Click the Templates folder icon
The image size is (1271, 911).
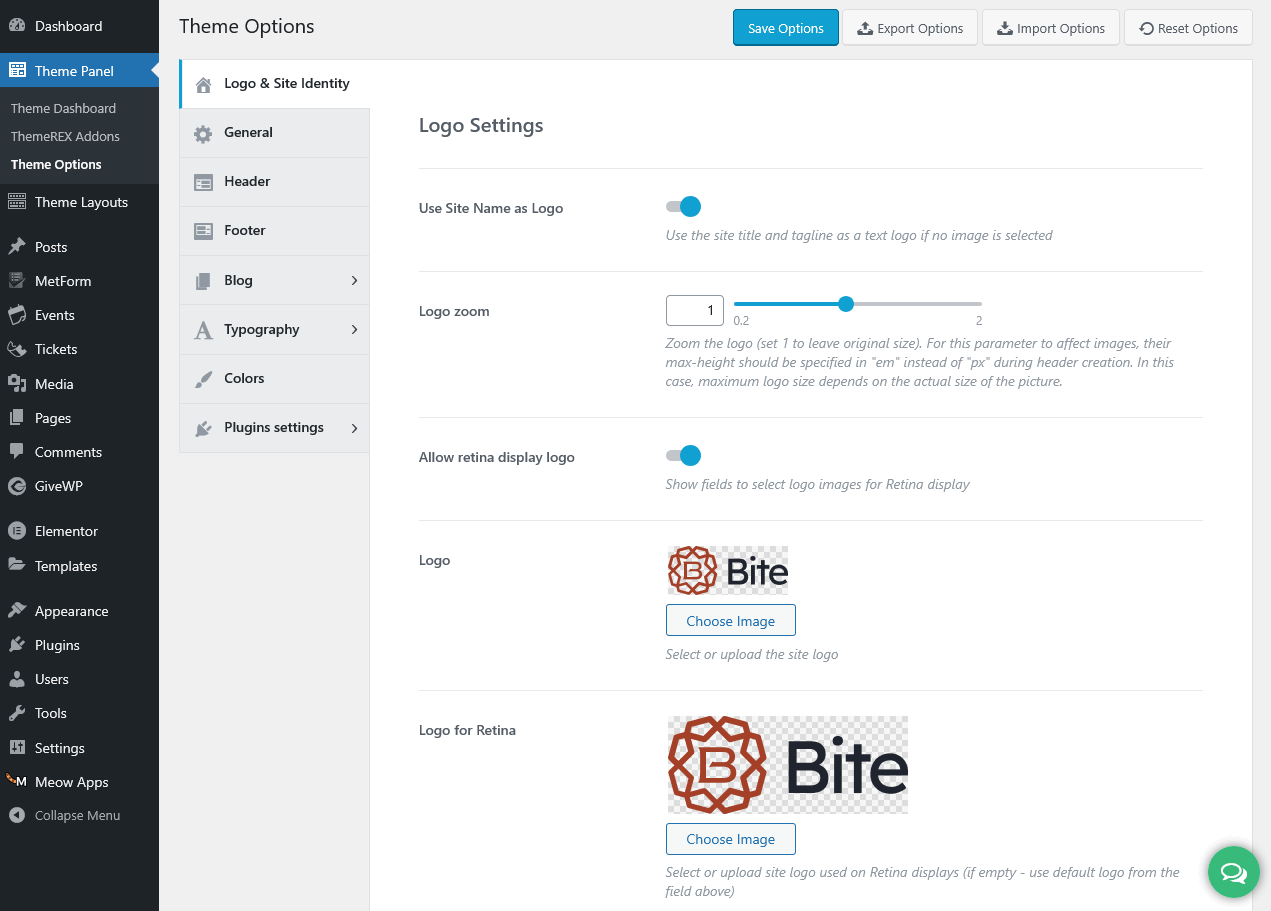pyautogui.click(x=17, y=566)
